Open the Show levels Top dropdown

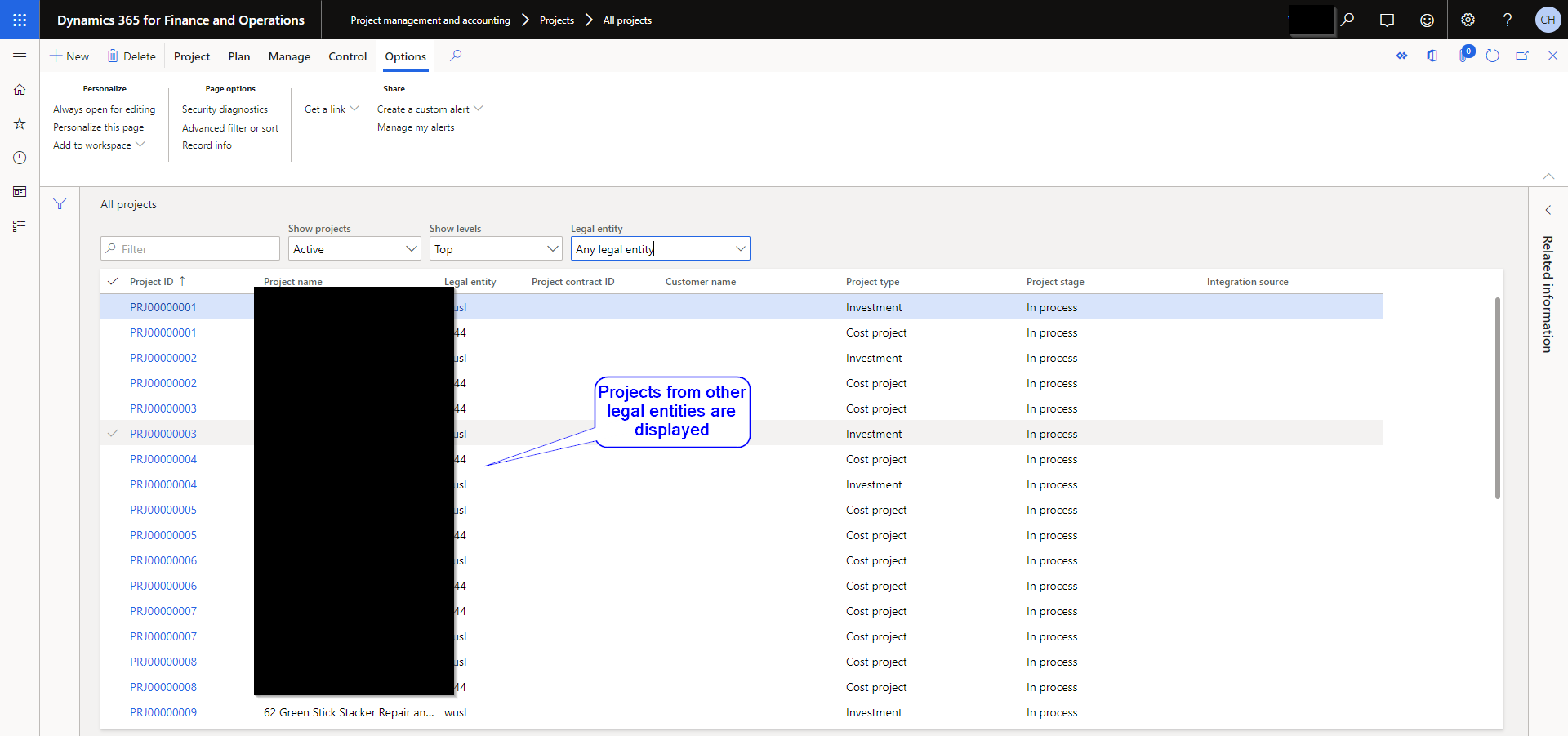(496, 249)
